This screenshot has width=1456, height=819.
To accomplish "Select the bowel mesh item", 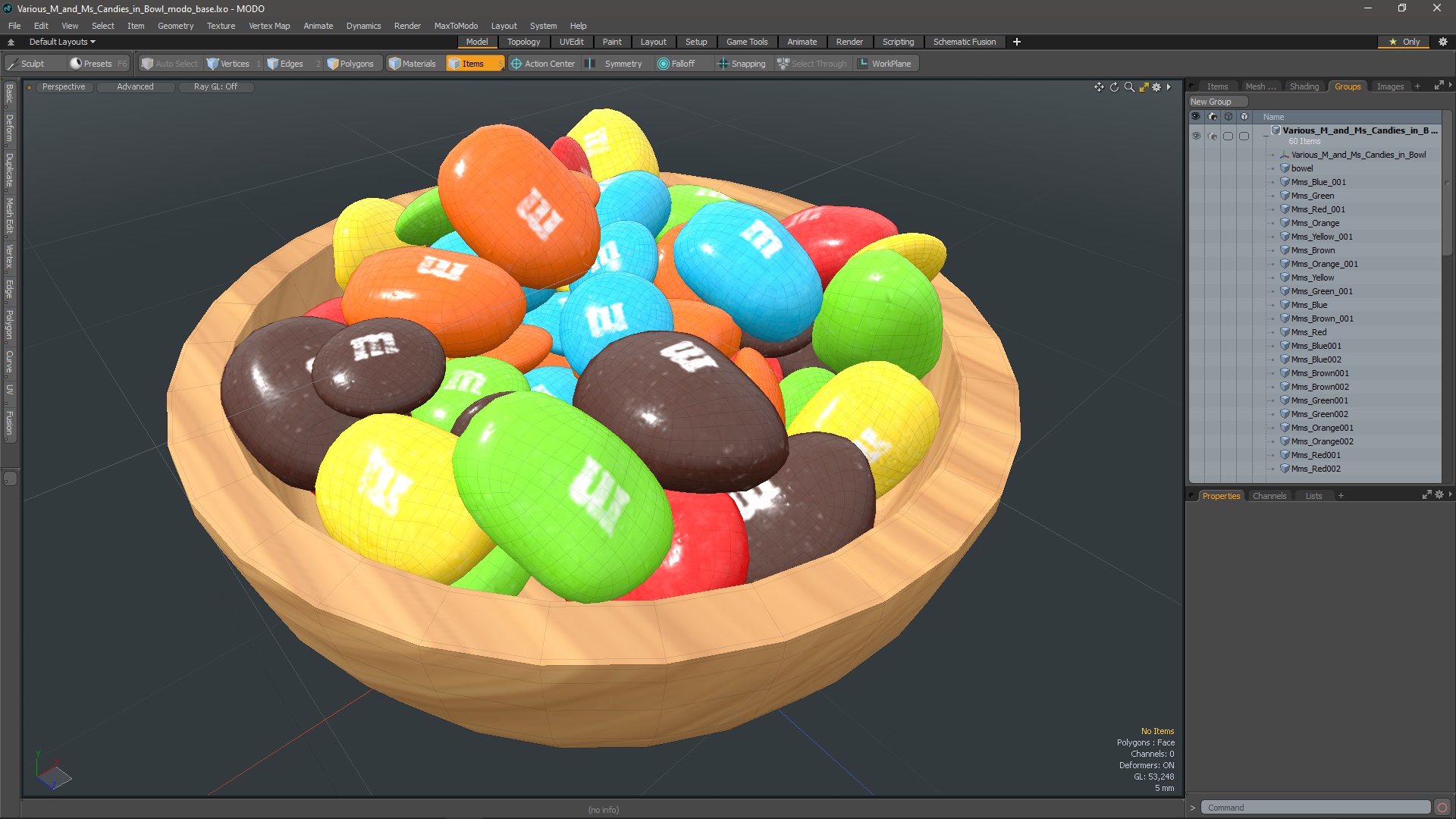I will [x=1302, y=168].
